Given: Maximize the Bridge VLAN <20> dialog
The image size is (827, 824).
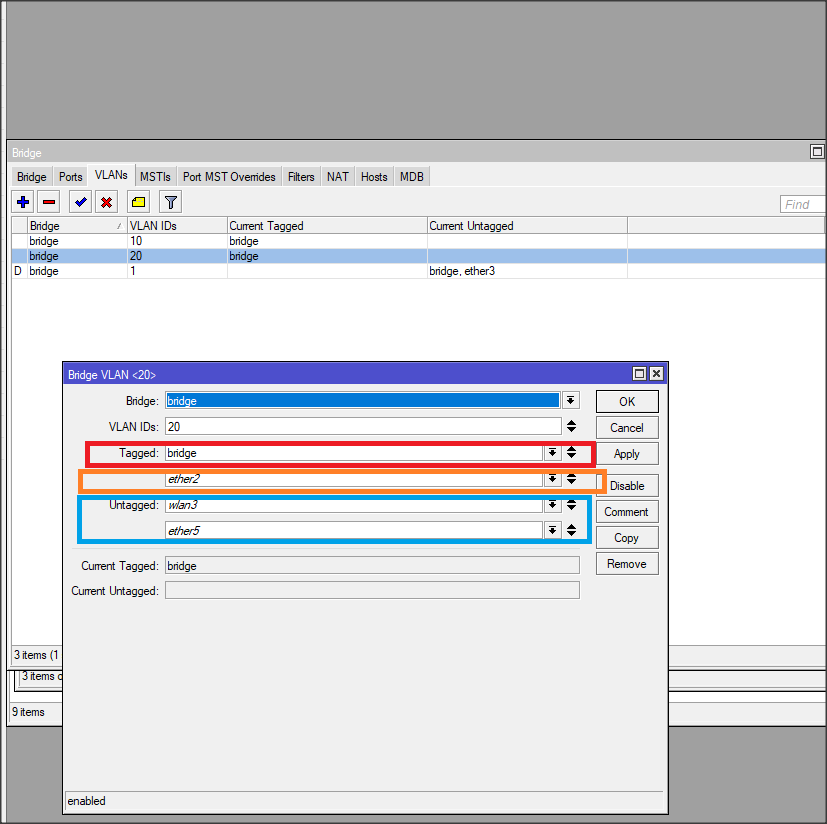Looking at the screenshot, I should click(x=639, y=374).
